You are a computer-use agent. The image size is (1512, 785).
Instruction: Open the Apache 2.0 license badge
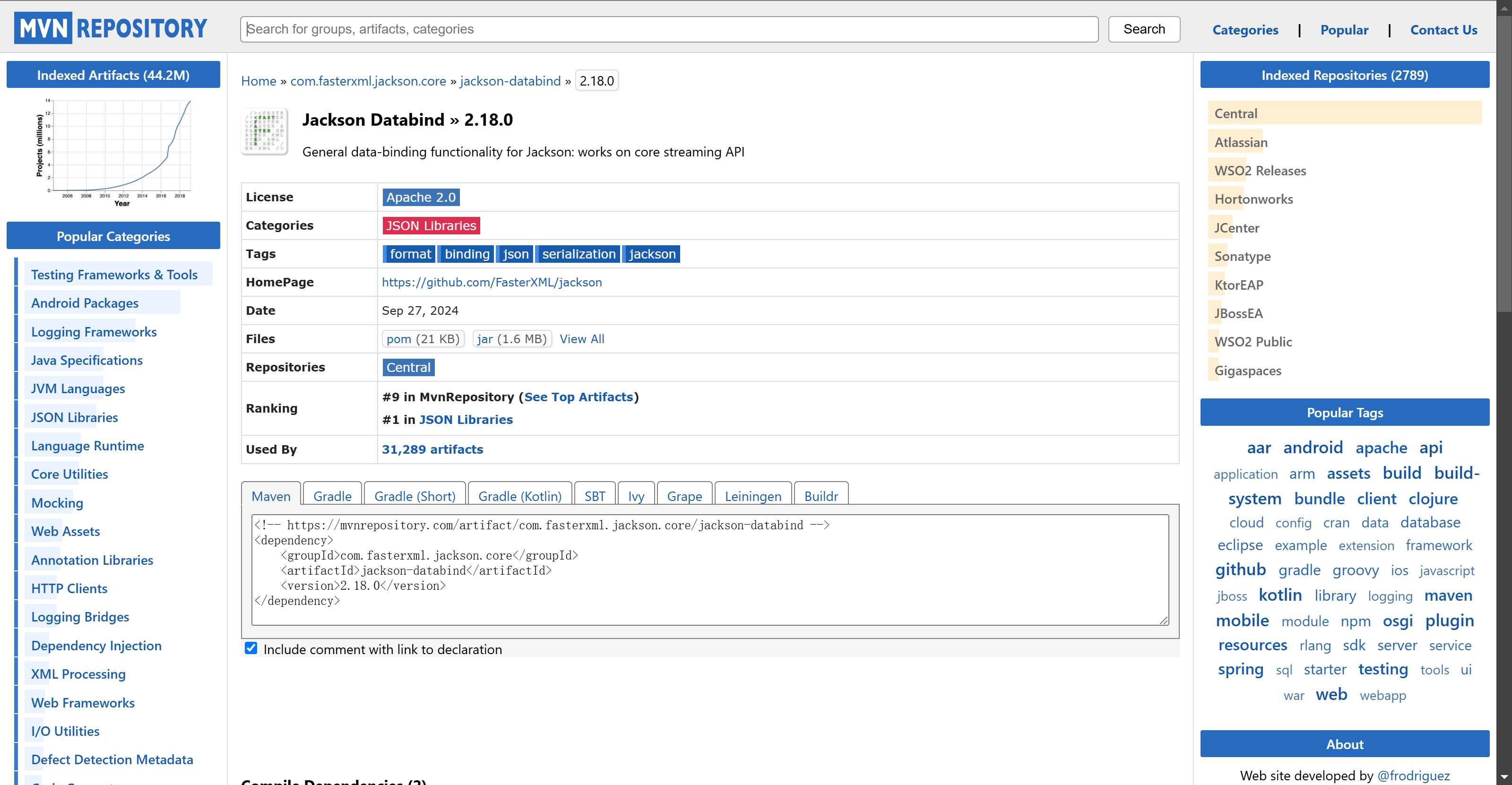[x=420, y=197]
